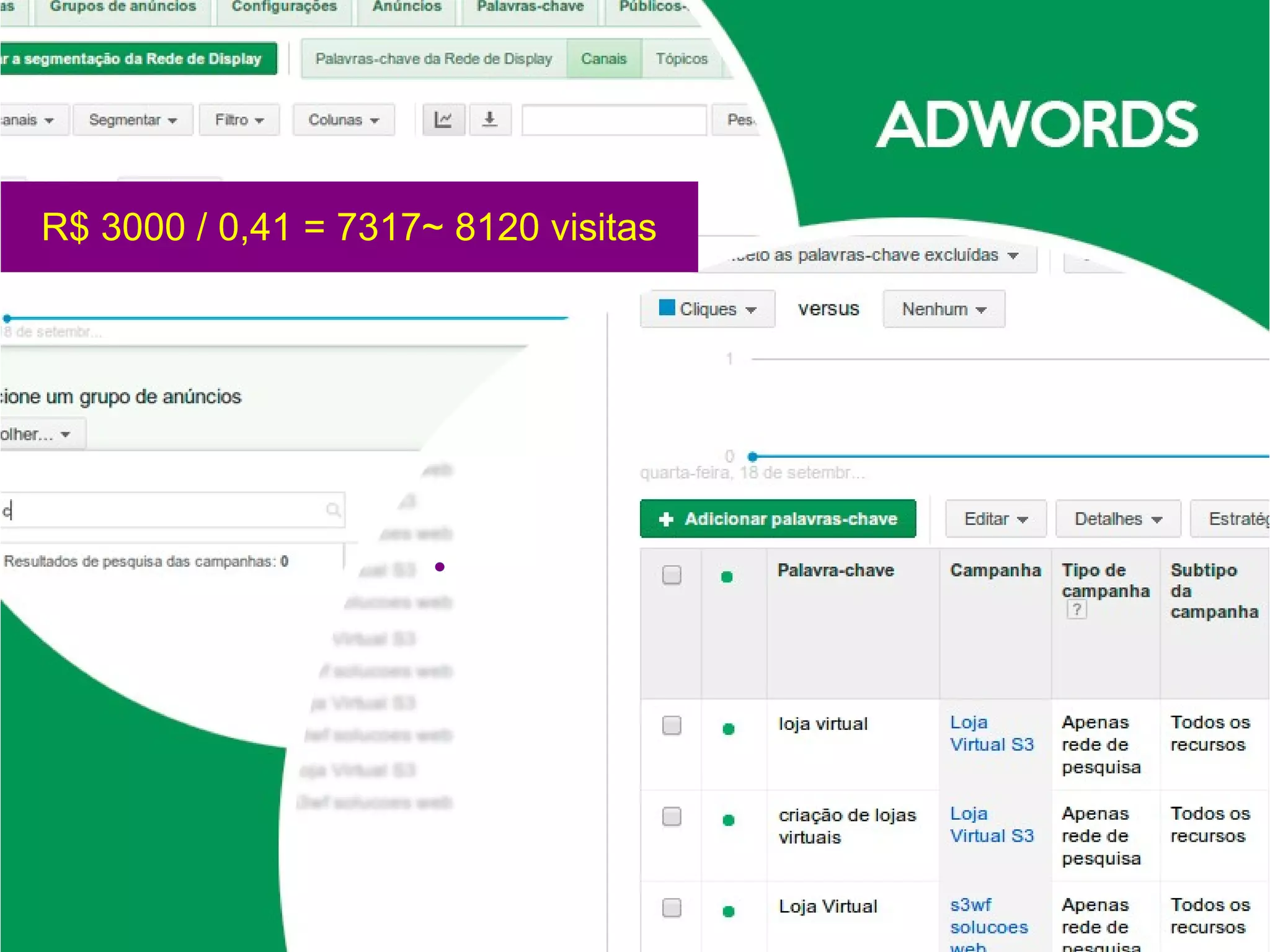
Task: Click the search magnifier icon in campaign search
Action: click(x=333, y=510)
